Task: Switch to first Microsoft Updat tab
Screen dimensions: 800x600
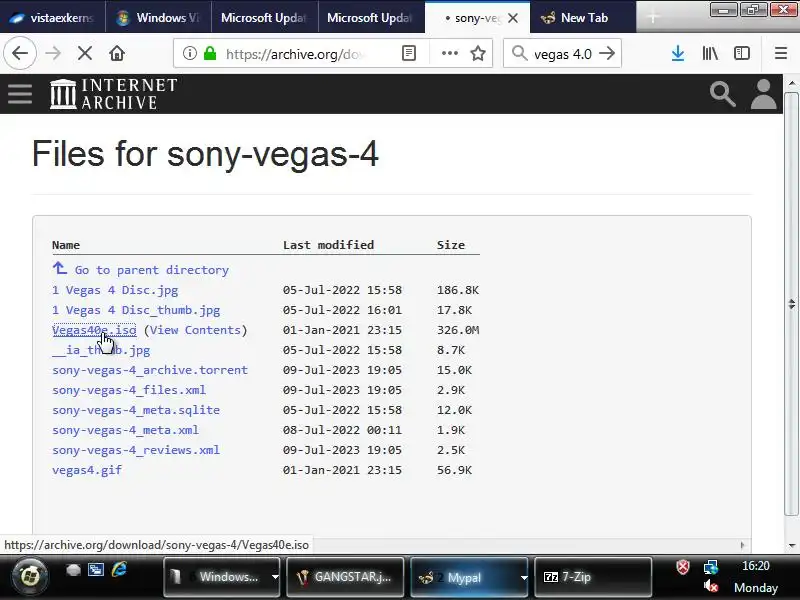Action: click(x=264, y=18)
